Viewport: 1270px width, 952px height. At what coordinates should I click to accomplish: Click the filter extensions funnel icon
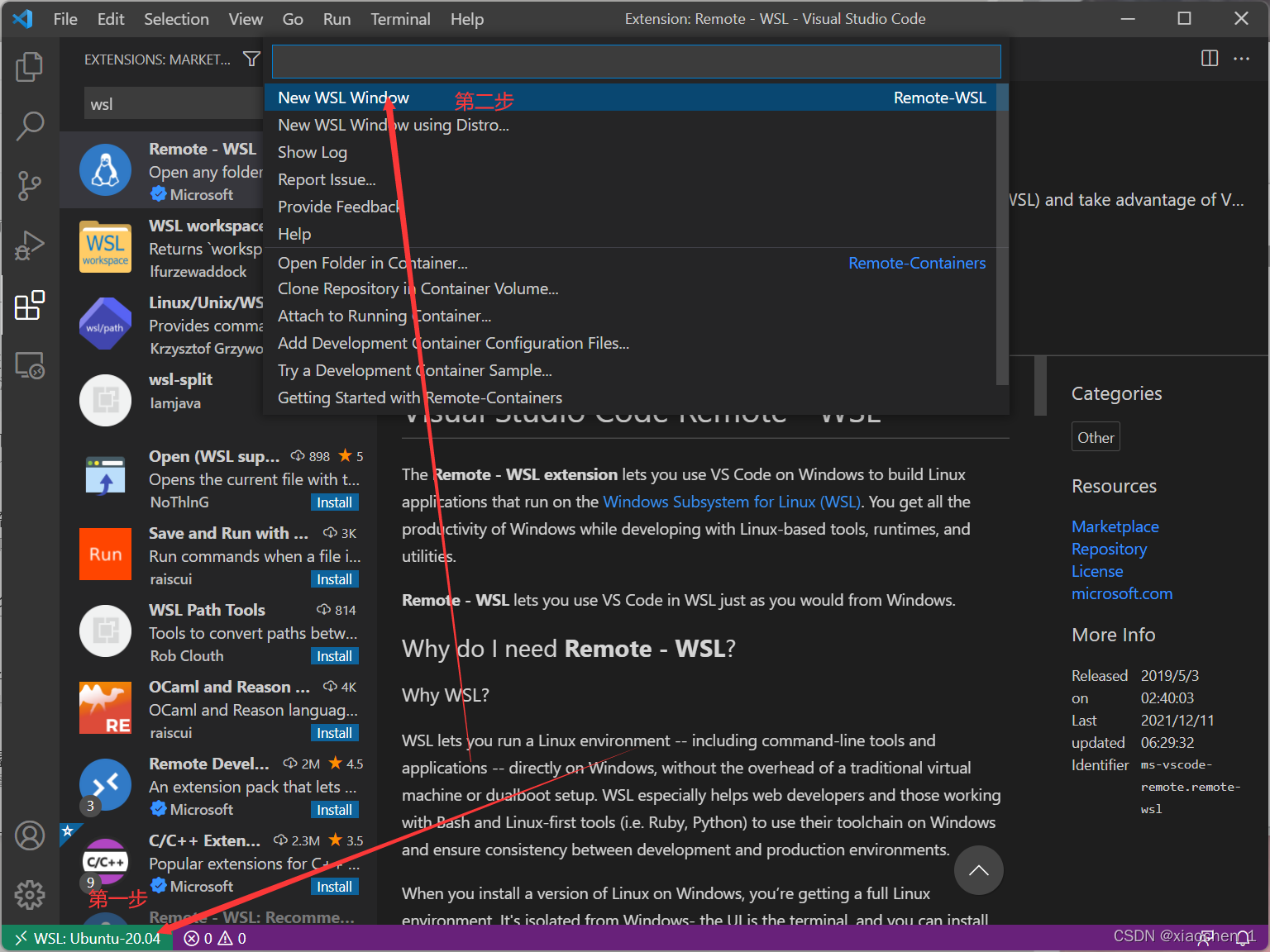pyautogui.click(x=251, y=59)
